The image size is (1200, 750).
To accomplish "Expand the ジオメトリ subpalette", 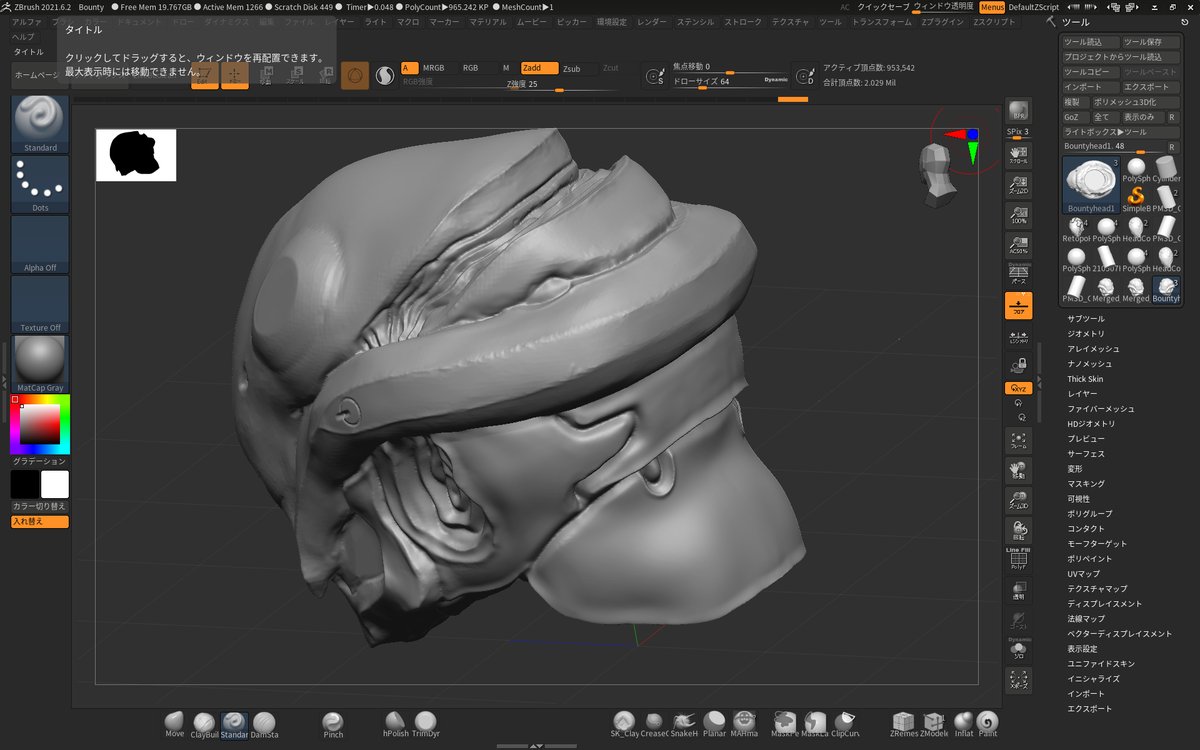I will coord(1086,334).
